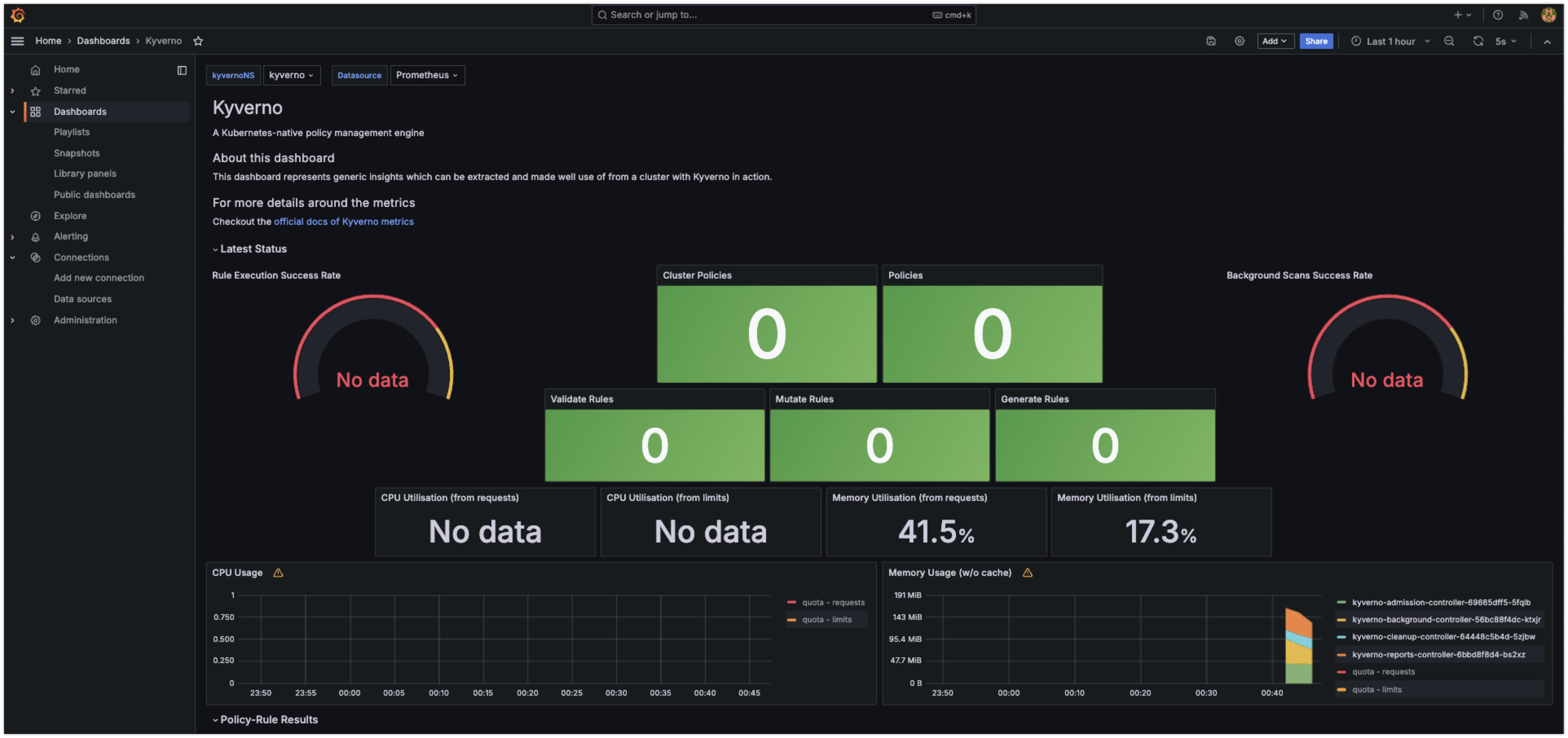Open Library panels in sidebar
Viewport: 1568px width, 738px height.
85,174
